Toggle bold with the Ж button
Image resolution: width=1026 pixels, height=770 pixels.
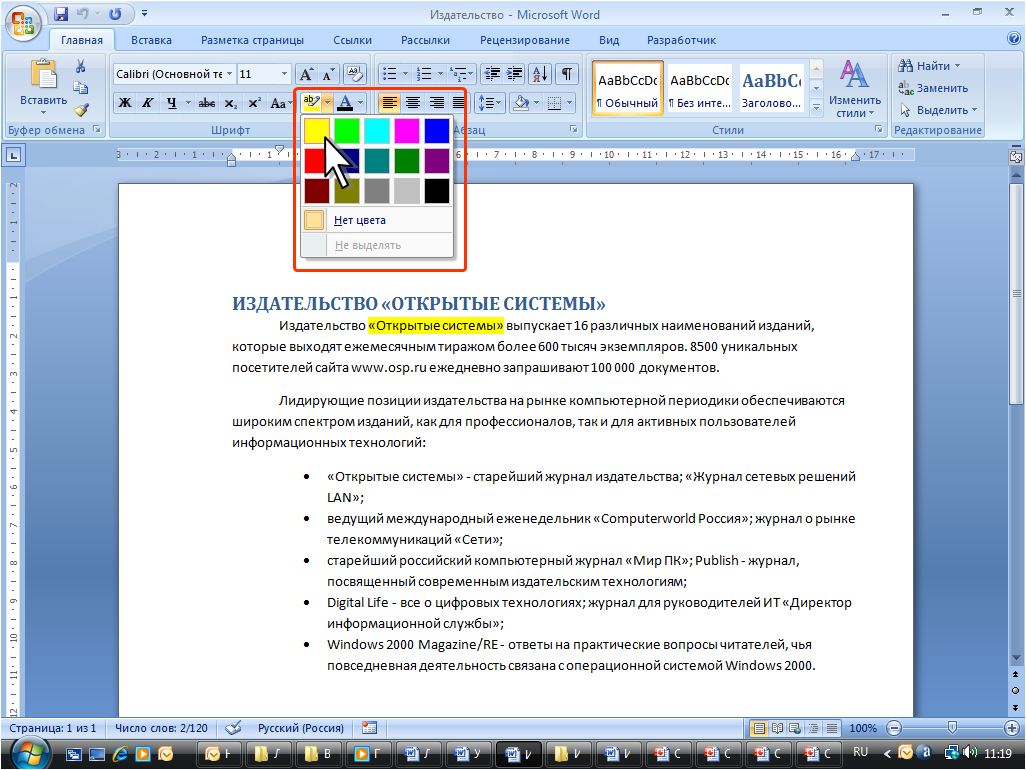pos(124,103)
